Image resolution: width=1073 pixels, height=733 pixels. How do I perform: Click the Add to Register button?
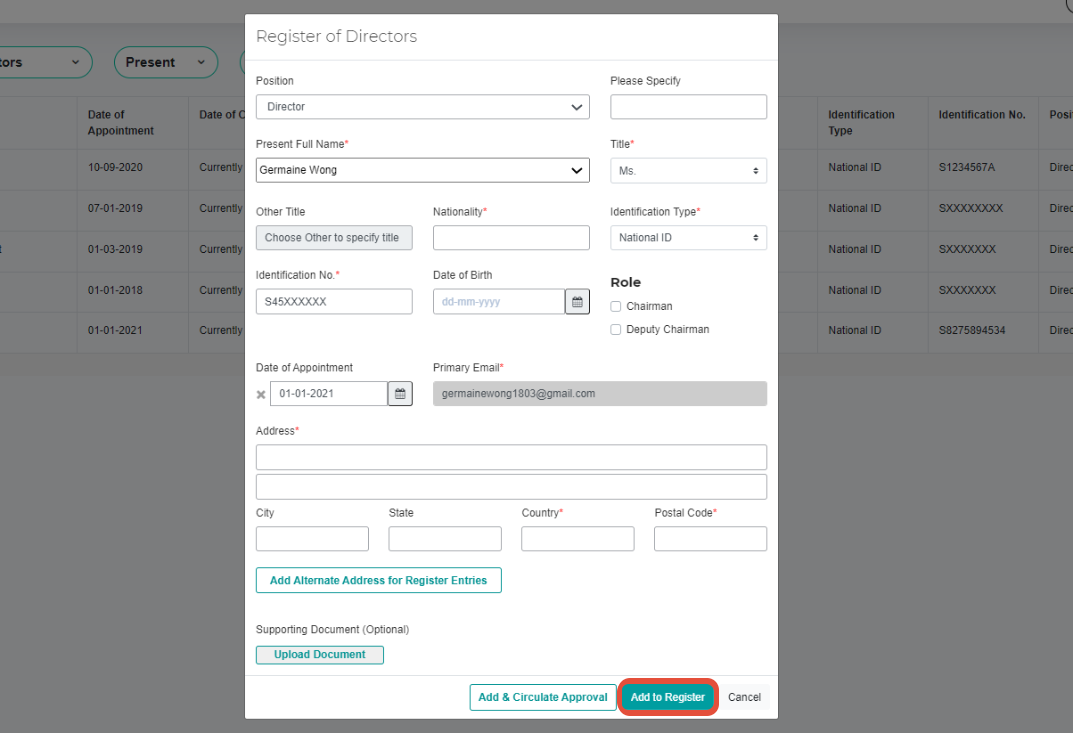pyautogui.click(x=667, y=697)
